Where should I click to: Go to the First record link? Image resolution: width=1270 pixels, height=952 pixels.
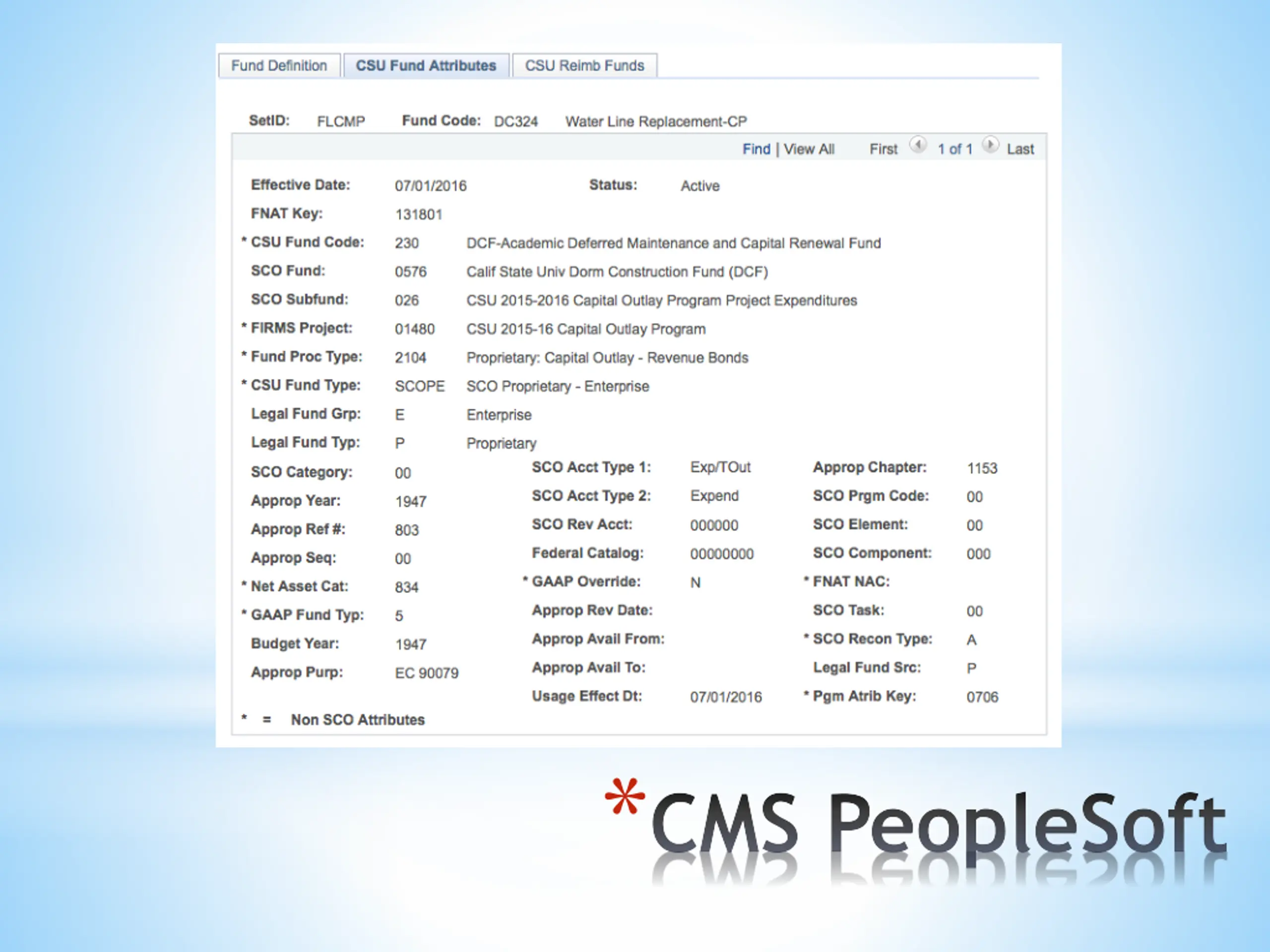click(x=883, y=149)
